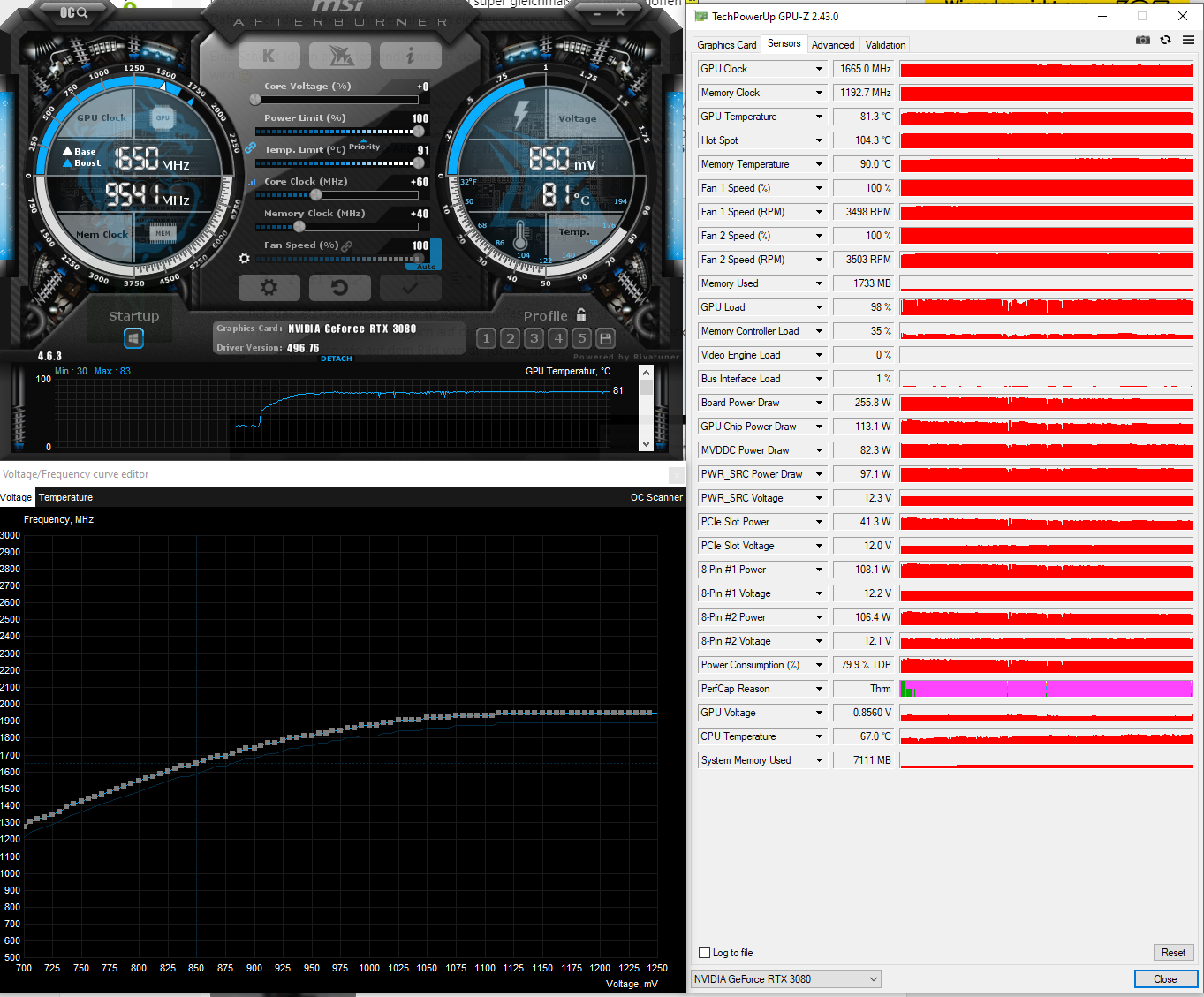1204x997 pixels.
Task: Enable the Log to file checkbox
Action: pyautogui.click(x=704, y=953)
